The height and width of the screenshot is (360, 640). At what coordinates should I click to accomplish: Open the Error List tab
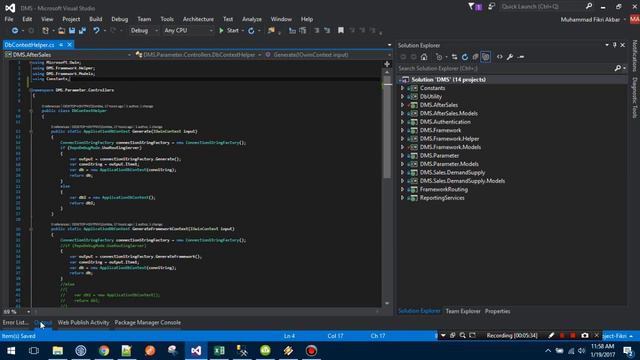point(15,322)
